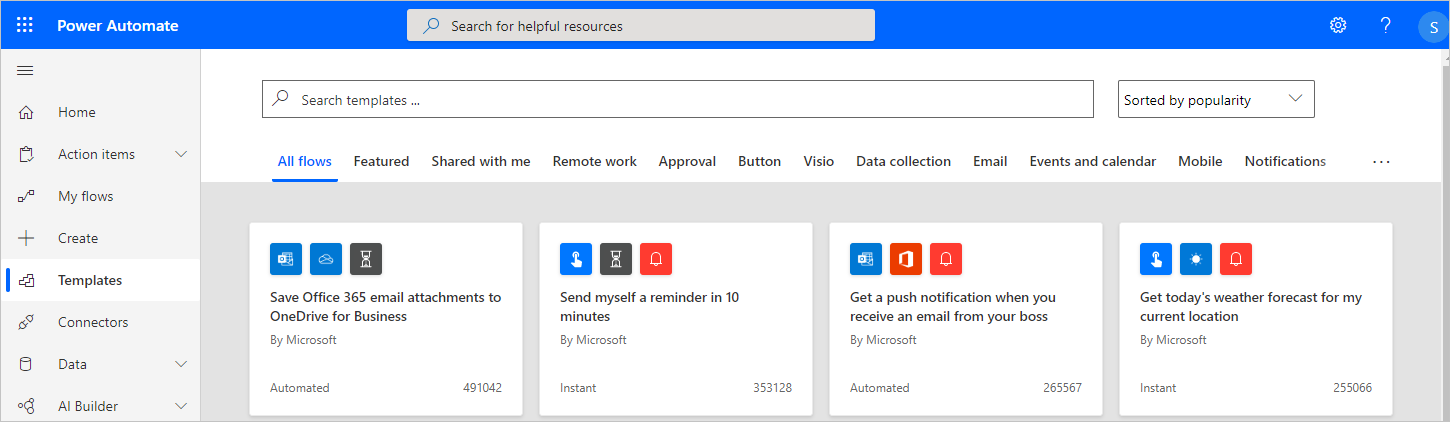This screenshot has width=1450, height=422.
Task: Focus the Search templates field
Action: pyautogui.click(x=678, y=99)
